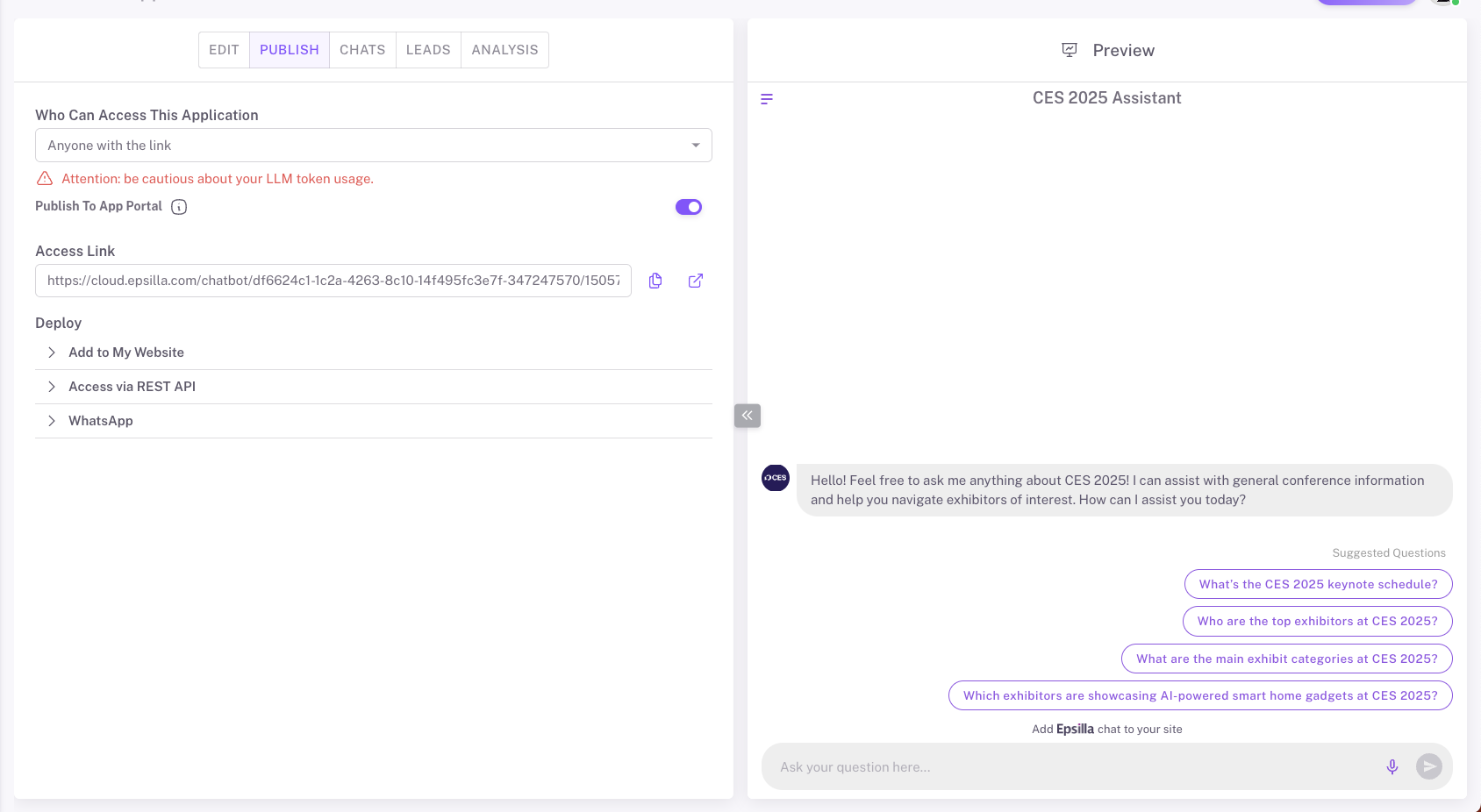Viewport: 1481px width, 812px height.
Task: Click the info icon beside Publish To App Portal
Action: coord(179,207)
